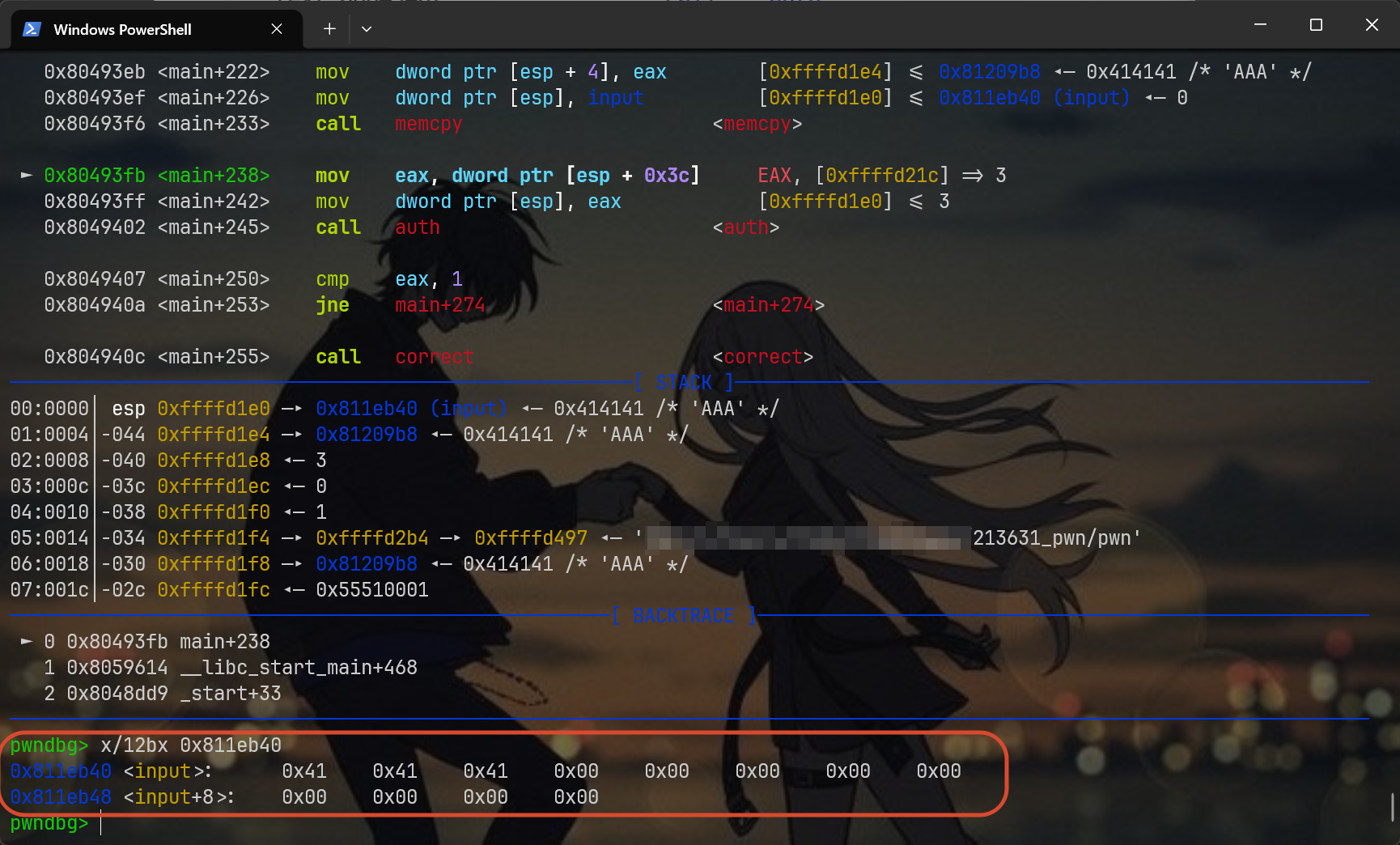Click pointer 0xffffd2b4 in stack
This screenshot has width=1400, height=845.
click(x=372, y=538)
